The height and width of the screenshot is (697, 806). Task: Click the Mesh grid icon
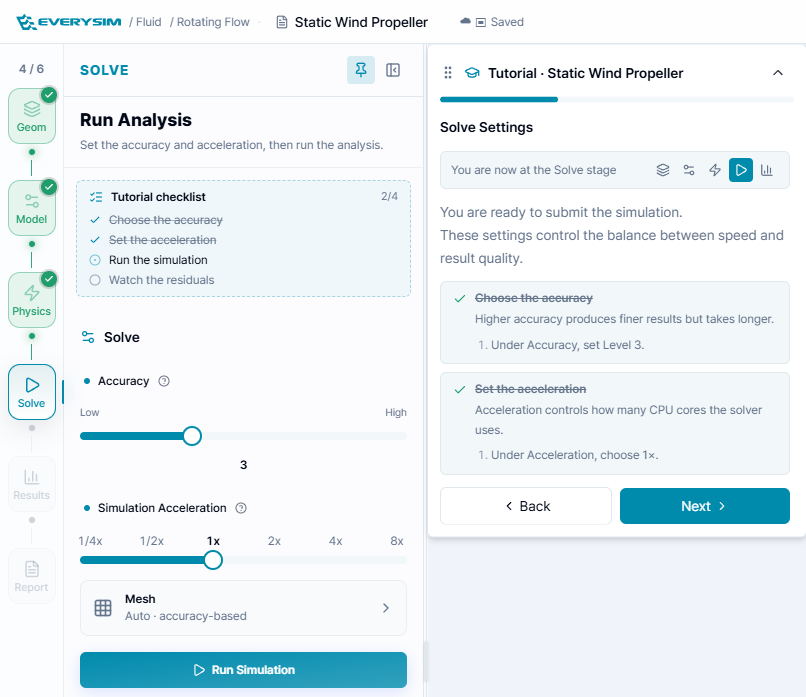click(103, 608)
